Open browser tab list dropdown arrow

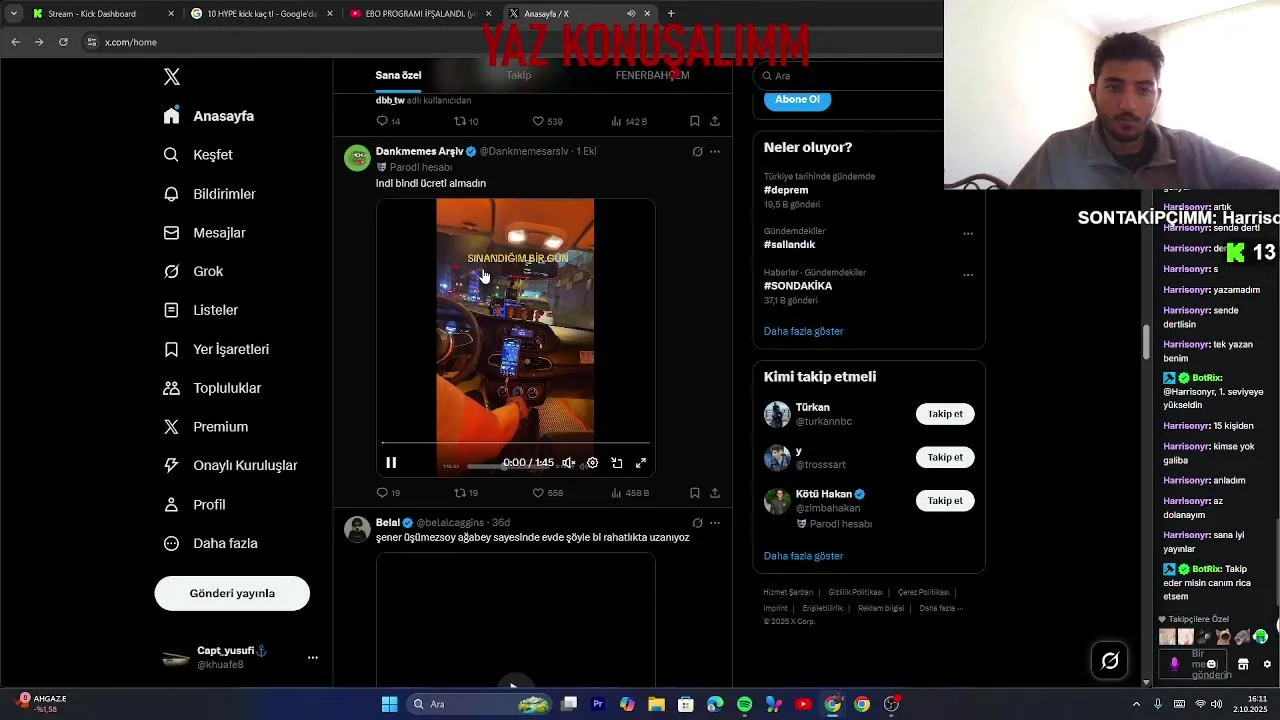point(13,14)
